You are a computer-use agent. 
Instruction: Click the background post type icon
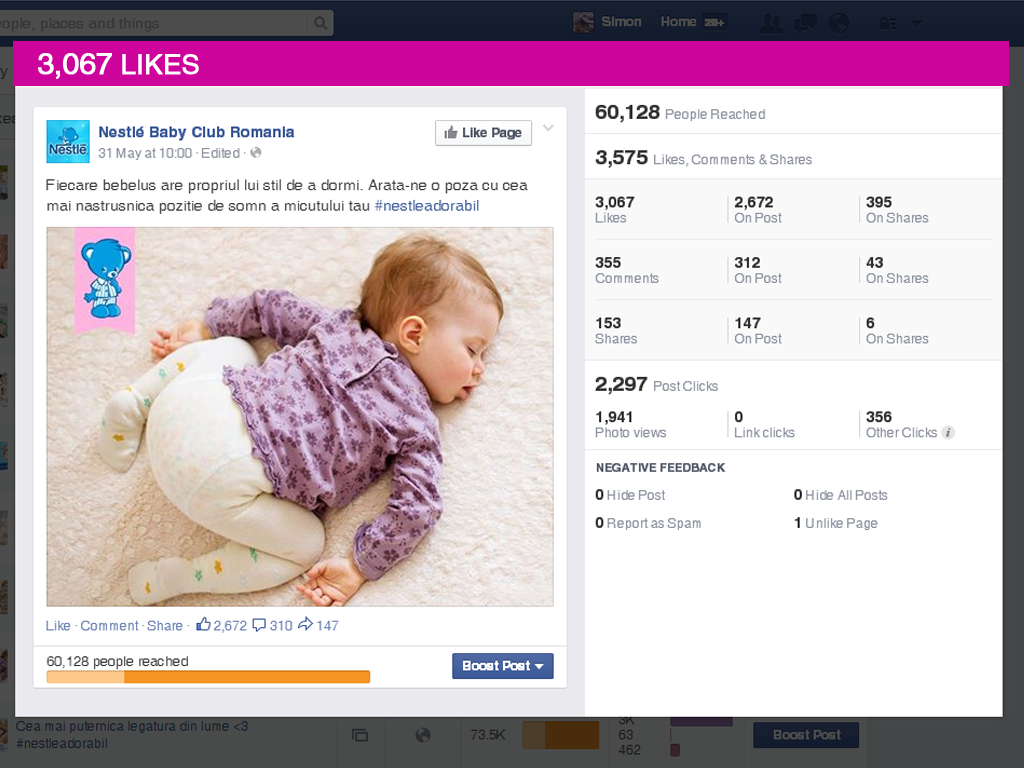(x=360, y=735)
